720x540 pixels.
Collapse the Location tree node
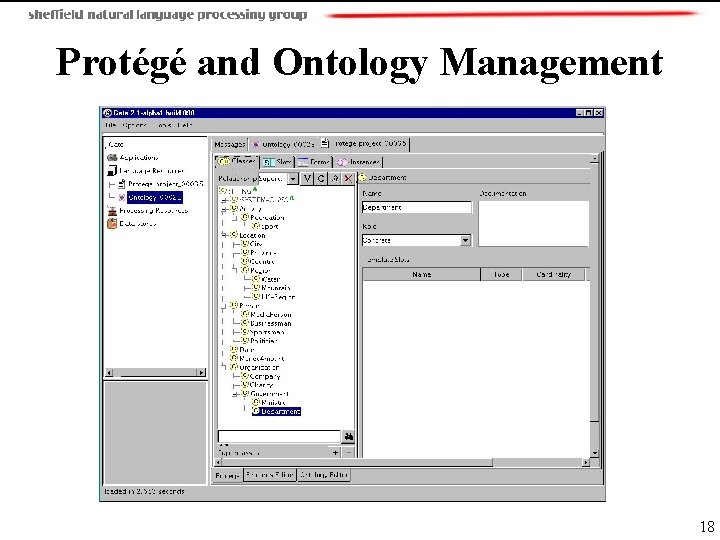click(224, 235)
